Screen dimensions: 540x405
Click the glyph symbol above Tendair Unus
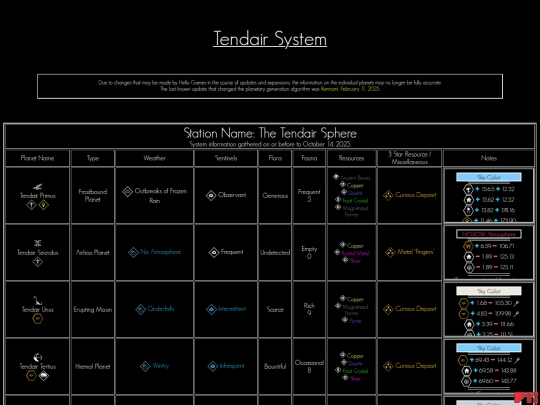37,300
